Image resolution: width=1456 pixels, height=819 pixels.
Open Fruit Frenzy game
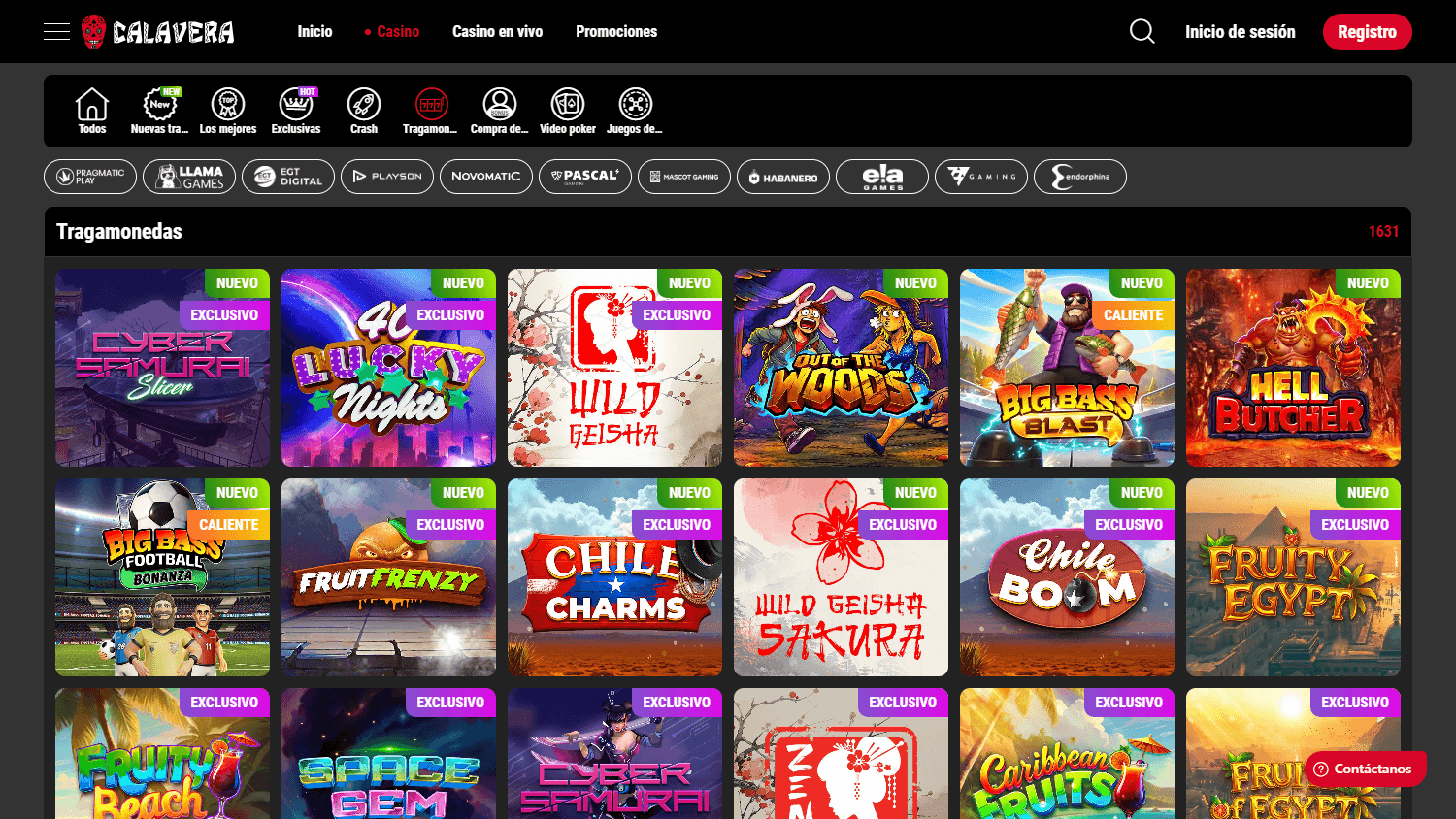[388, 577]
